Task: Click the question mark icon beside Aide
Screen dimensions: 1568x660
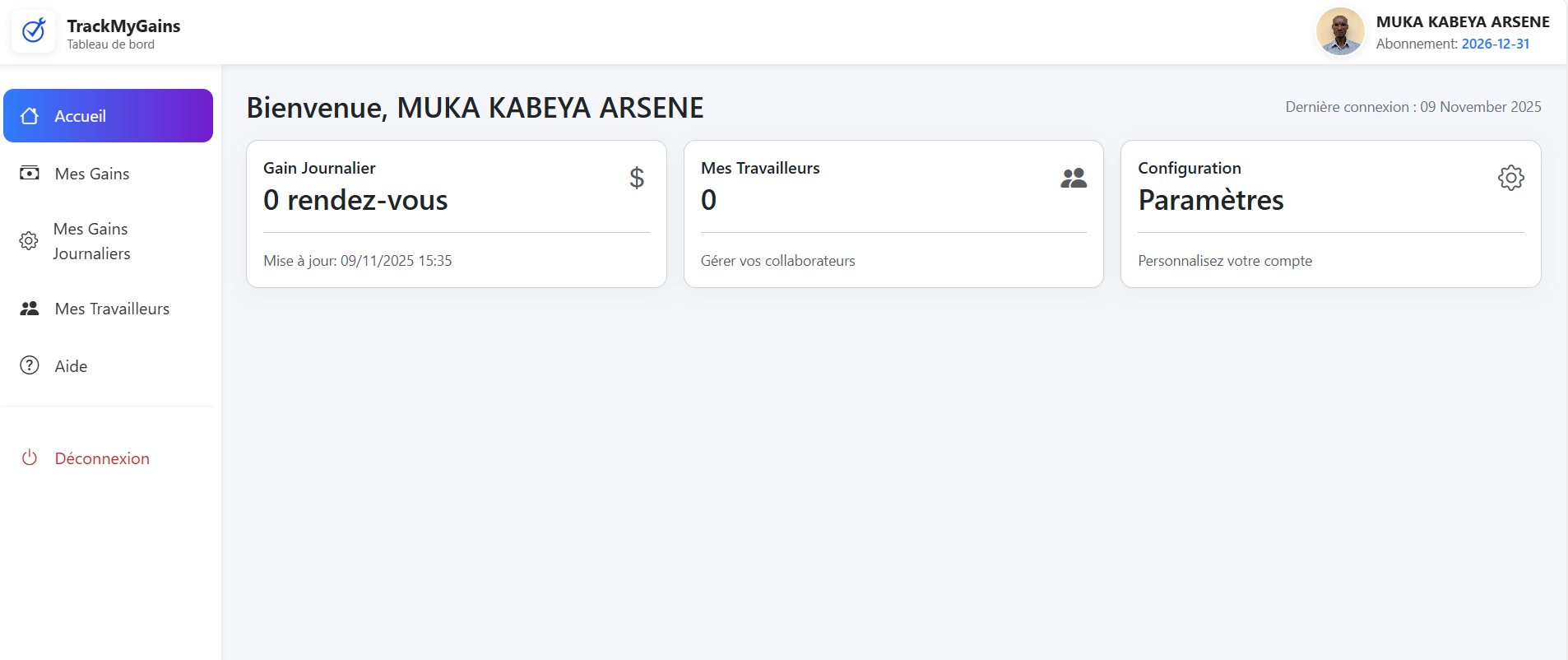Action: tap(30, 365)
